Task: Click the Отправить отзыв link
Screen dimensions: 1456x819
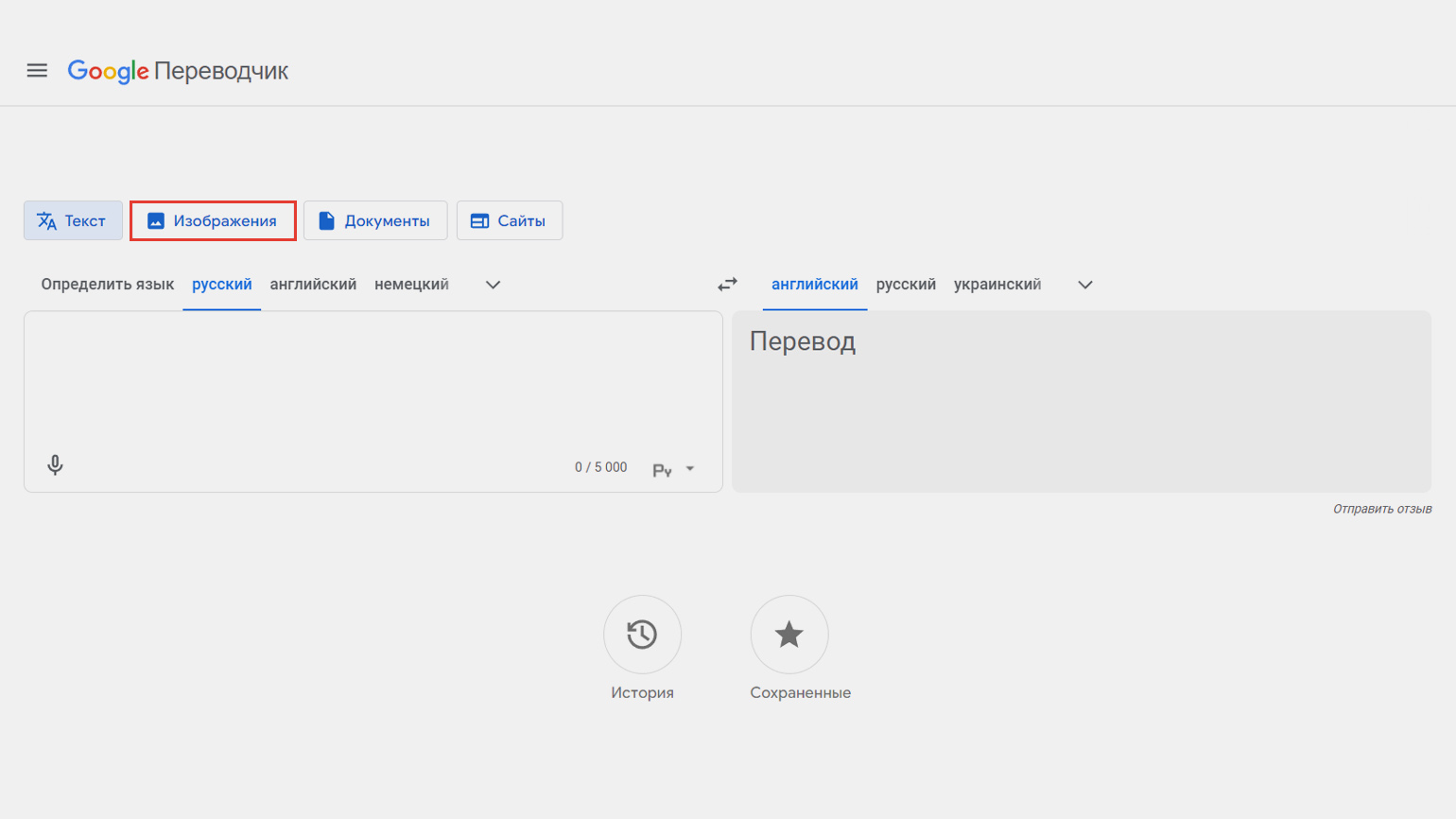Action: pos(1382,509)
